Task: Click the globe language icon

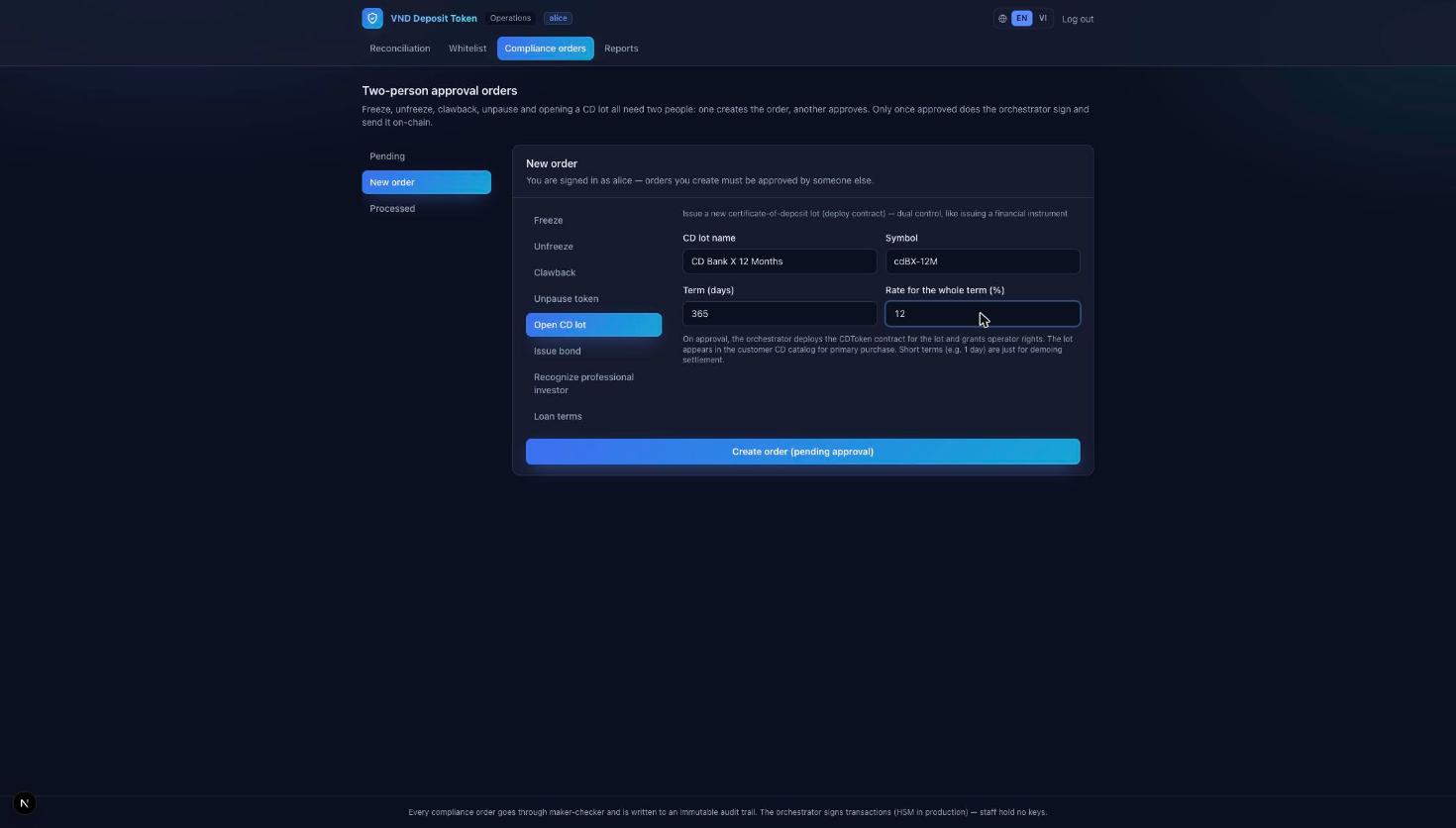Action: point(1002,18)
